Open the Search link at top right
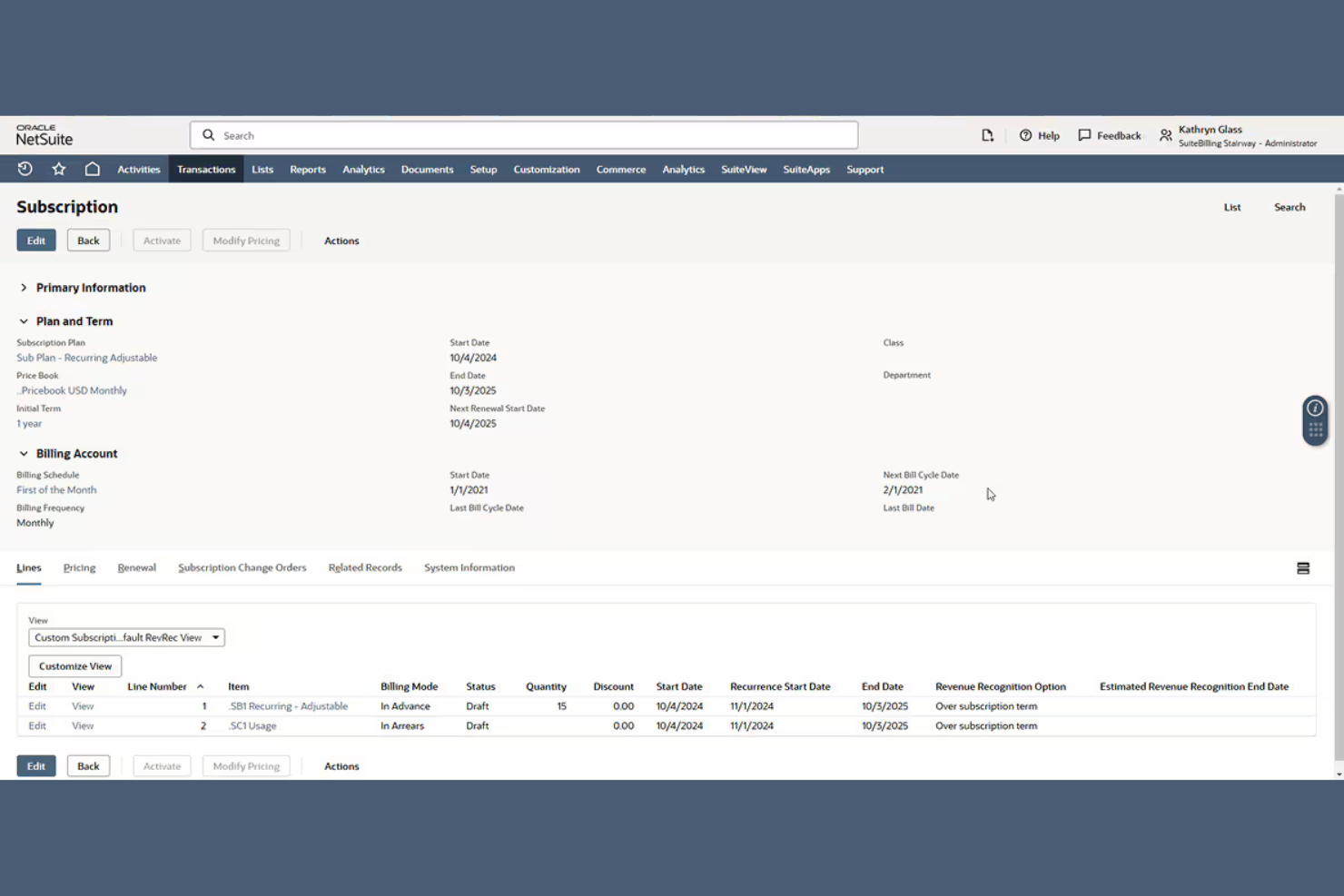Viewport: 1344px width, 896px height. click(1290, 207)
